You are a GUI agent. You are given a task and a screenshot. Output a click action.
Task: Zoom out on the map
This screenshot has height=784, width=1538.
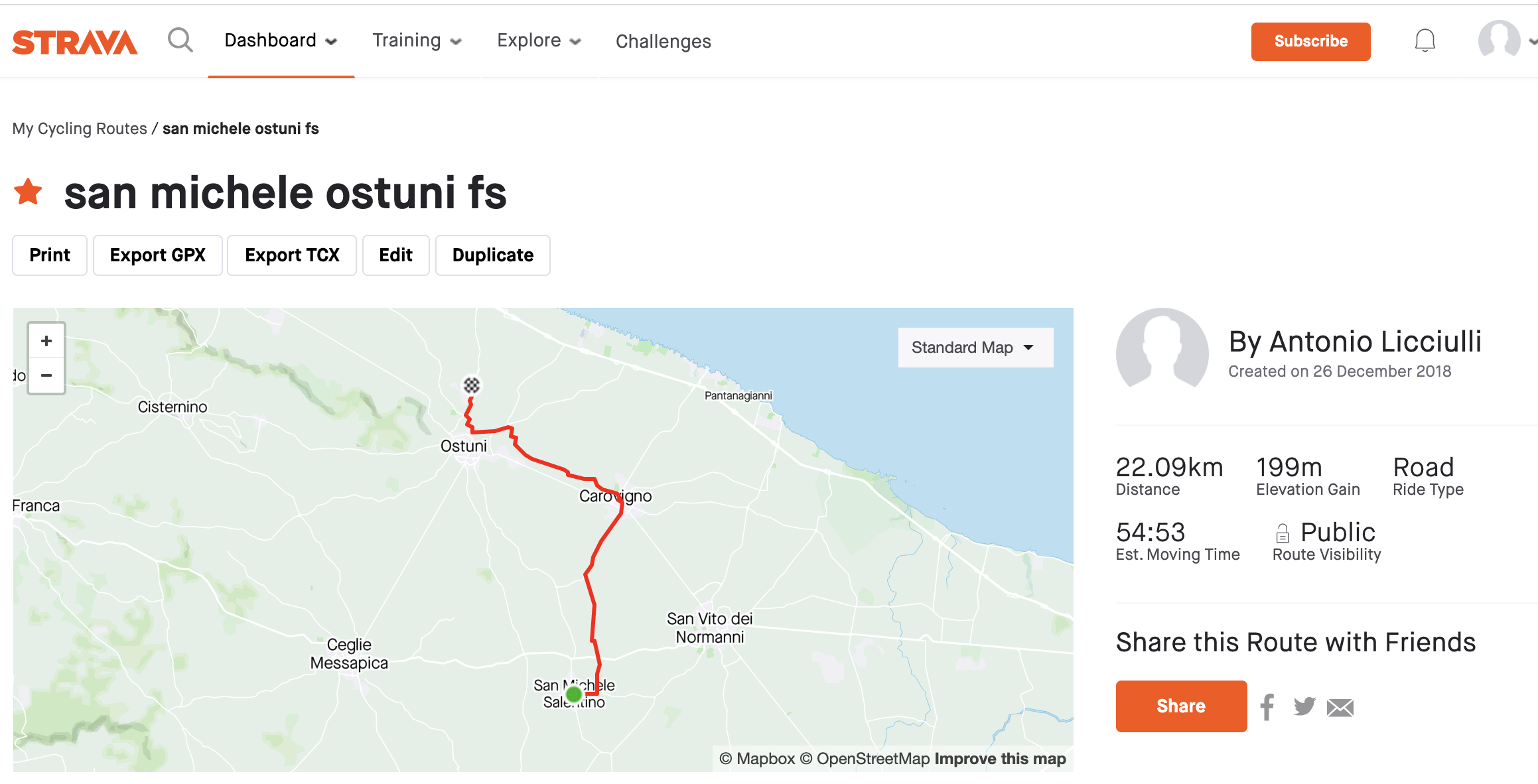click(46, 375)
